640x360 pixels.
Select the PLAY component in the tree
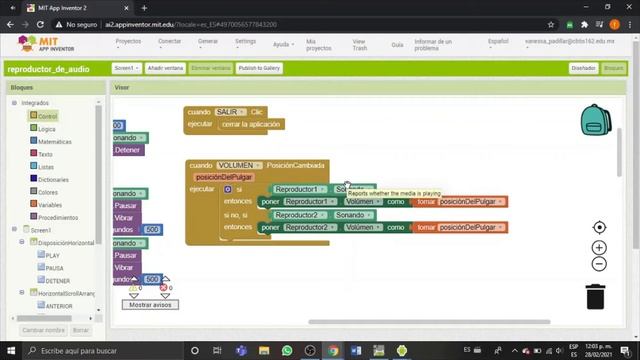pos(49,255)
